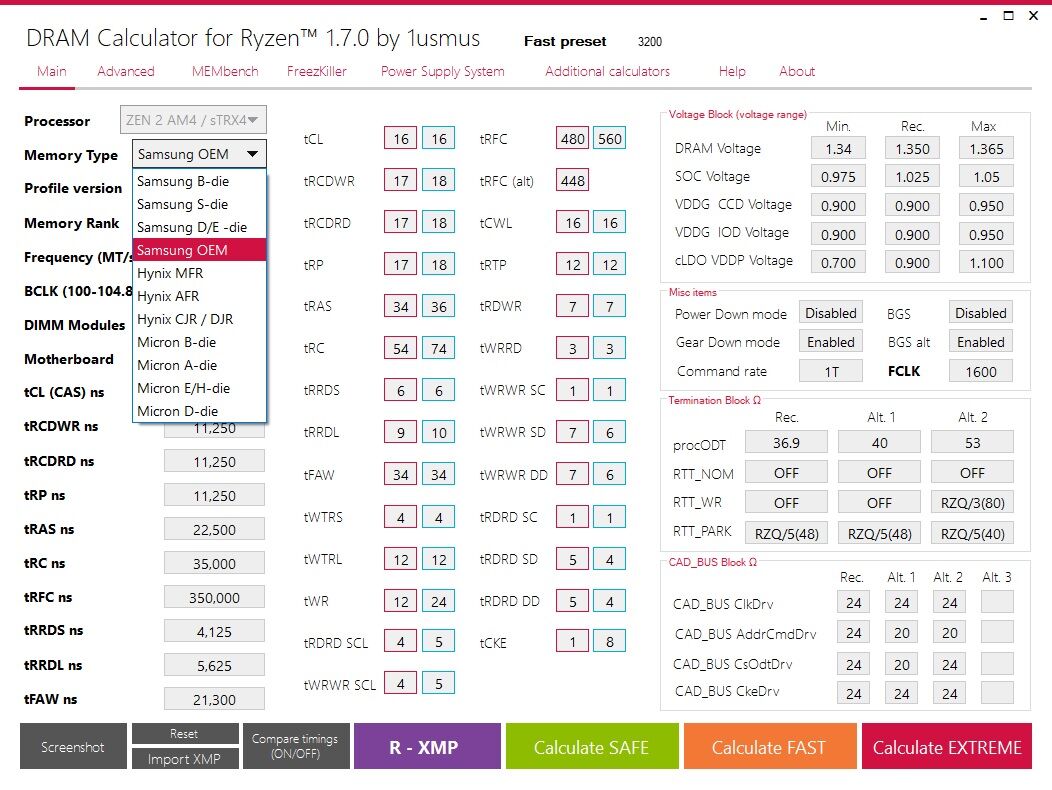Viewport: 1052px width, 790px height.
Task: Click Calculate SAFE button
Action: click(x=592, y=746)
